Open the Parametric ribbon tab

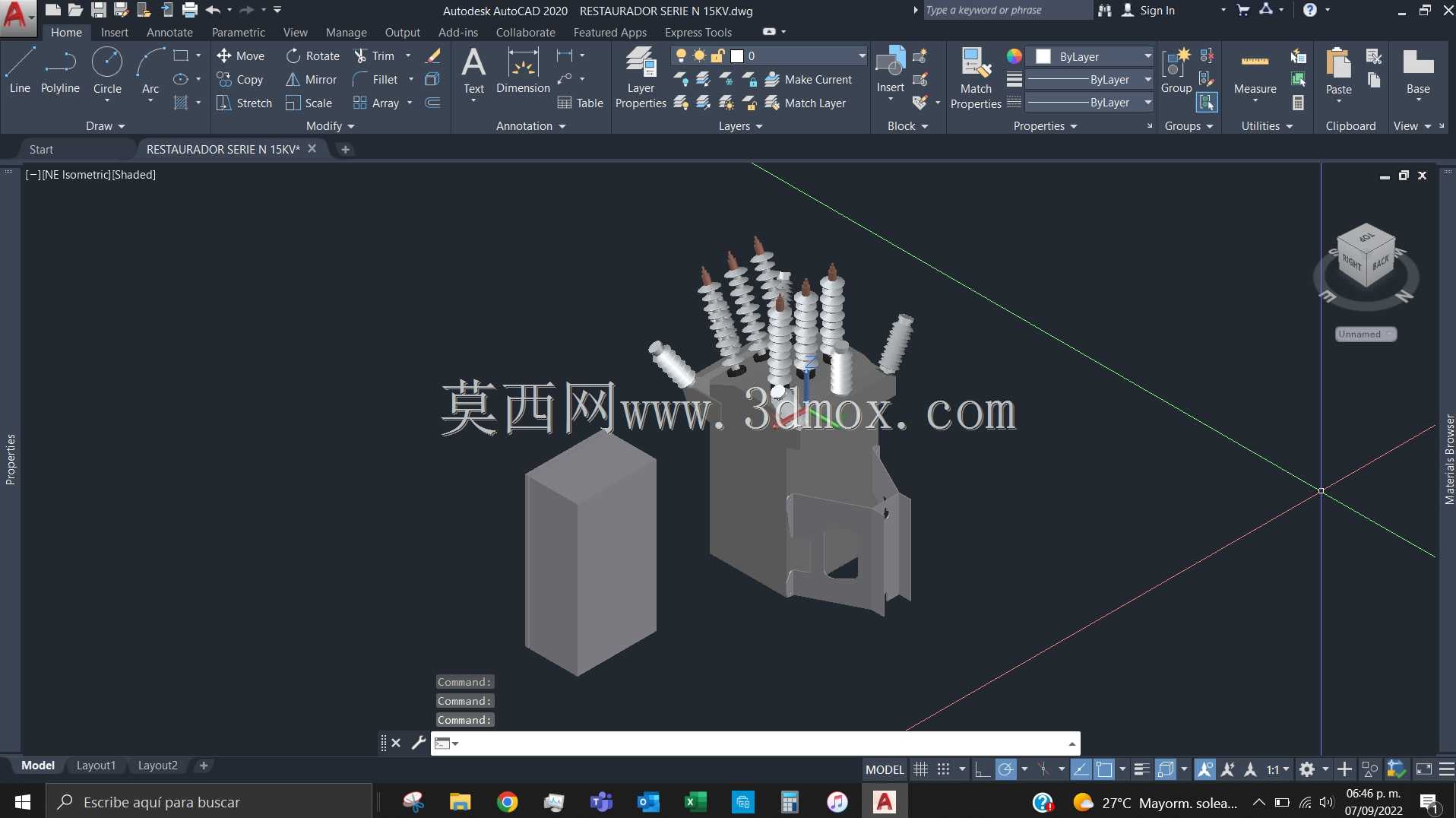point(238,32)
